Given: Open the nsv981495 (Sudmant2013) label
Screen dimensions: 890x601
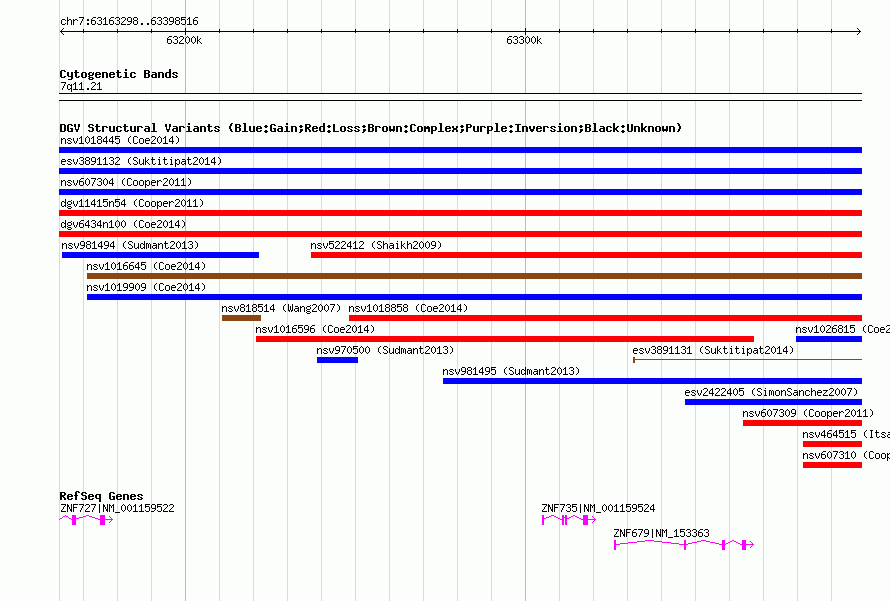Looking at the screenshot, I should [x=511, y=371].
